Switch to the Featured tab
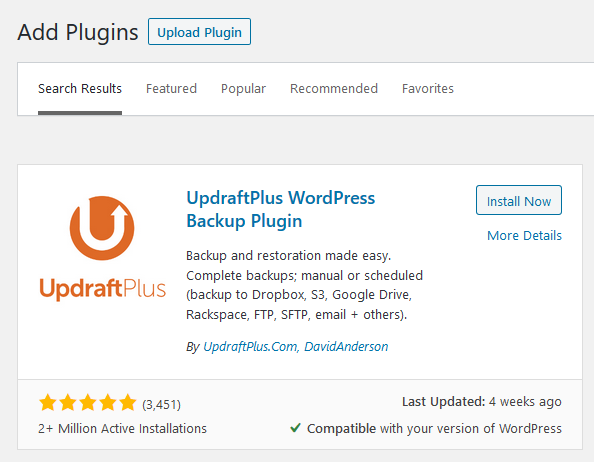The image size is (594, 462). pyautogui.click(x=171, y=89)
